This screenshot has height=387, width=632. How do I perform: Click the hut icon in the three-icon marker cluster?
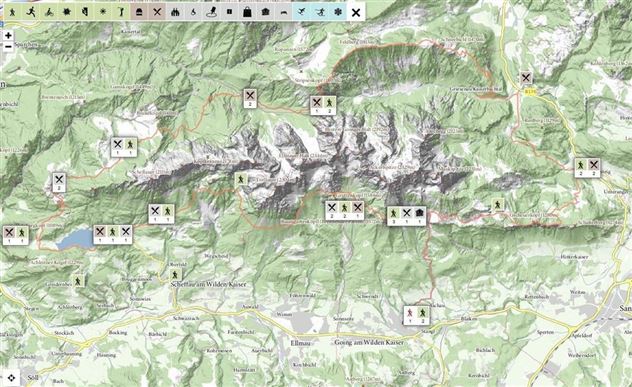point(419,213)
